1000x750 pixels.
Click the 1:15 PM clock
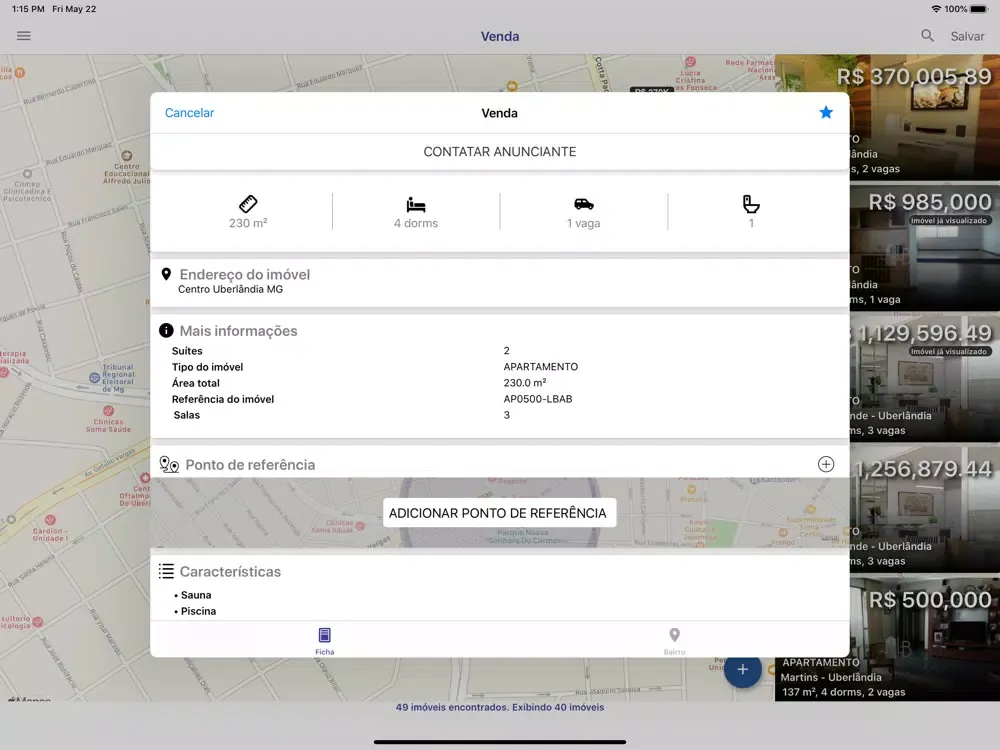coord(28,9)
